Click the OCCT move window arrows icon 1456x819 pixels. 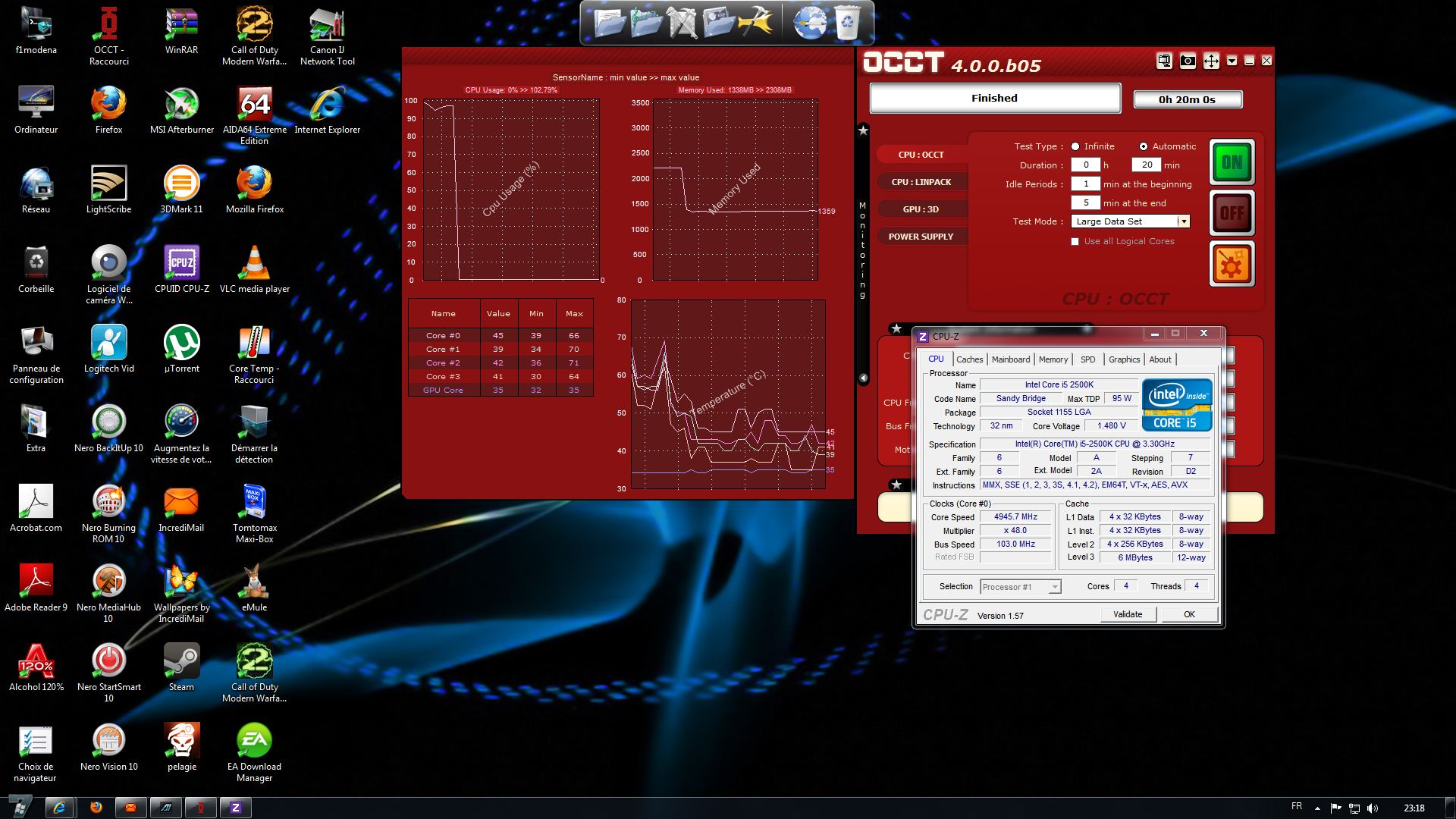click(x=1211, y=61)
